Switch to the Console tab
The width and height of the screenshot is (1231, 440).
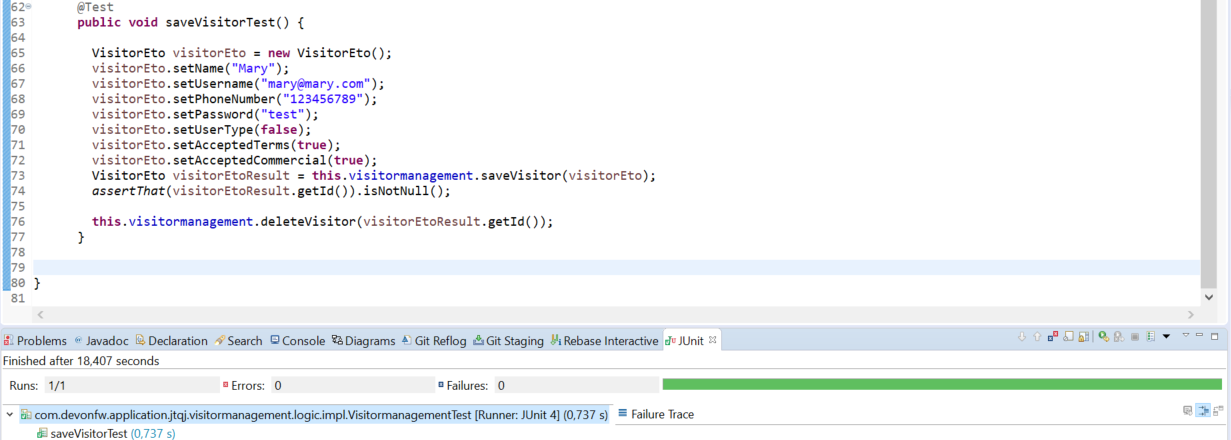pyautogui.click(x=297, y=340)
